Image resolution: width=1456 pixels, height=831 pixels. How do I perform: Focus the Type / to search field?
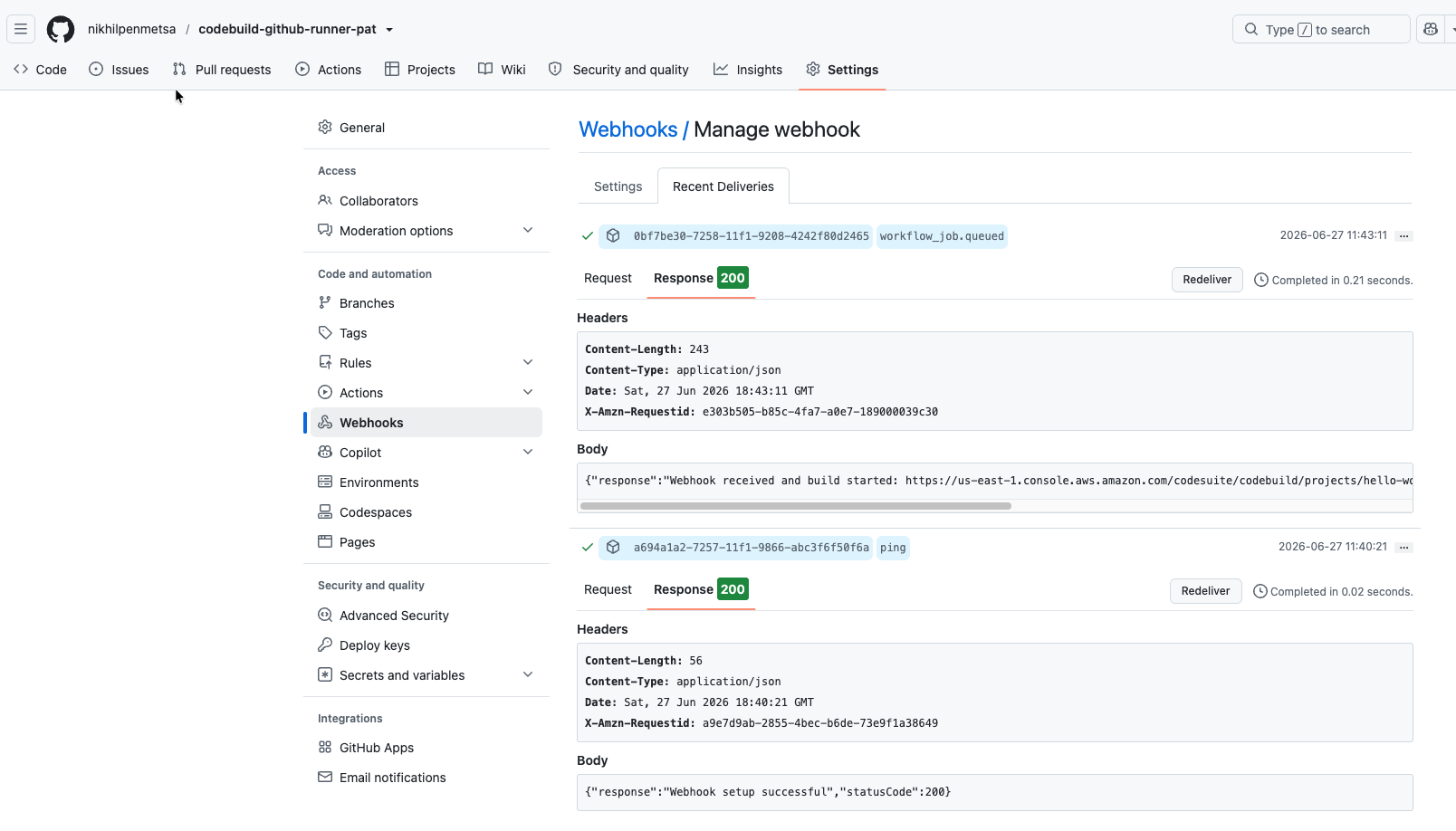1321,29
